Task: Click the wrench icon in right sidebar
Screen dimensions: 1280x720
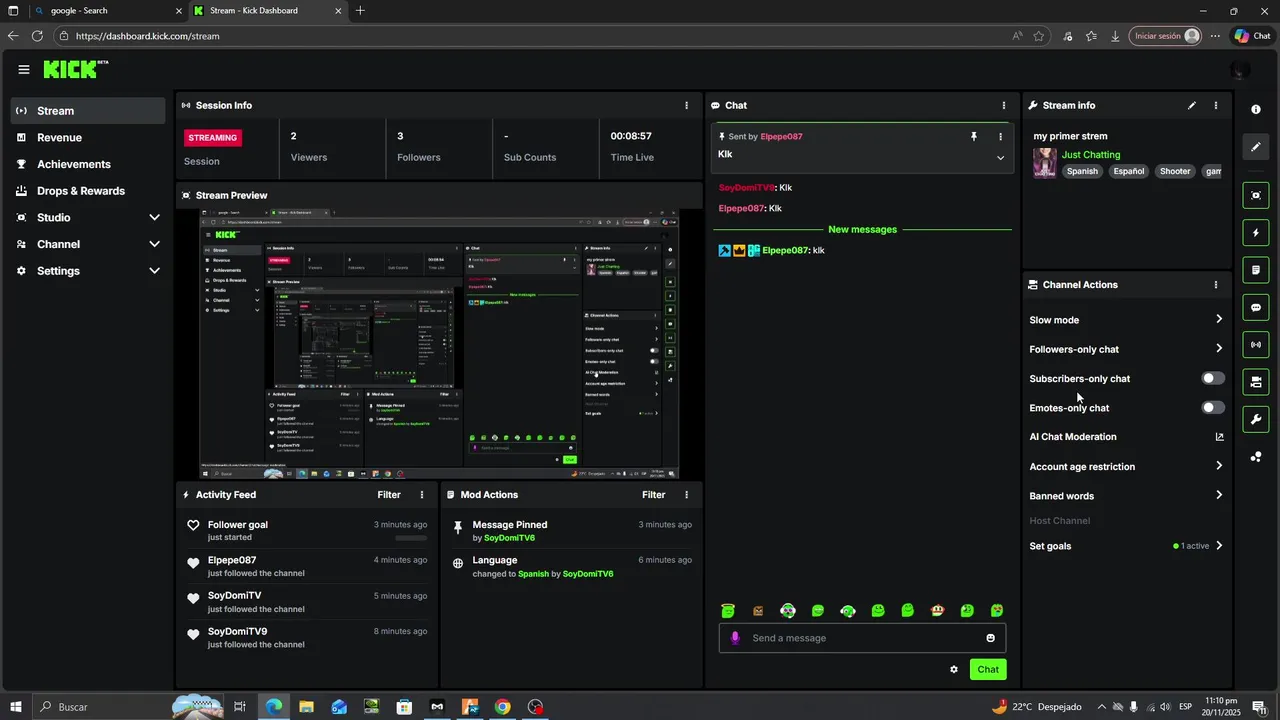Action: click(x=1256, y=419)
